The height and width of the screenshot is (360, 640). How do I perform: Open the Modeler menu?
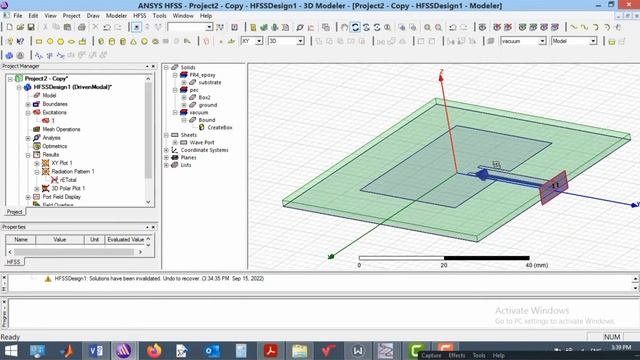click(x=116, y=16)
